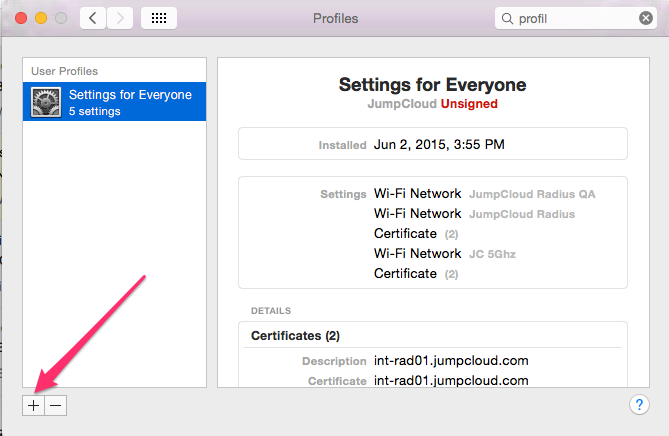669x436 pixels.
Task: Click the yellow minimize window button
Action: click(x=41, y=18)
